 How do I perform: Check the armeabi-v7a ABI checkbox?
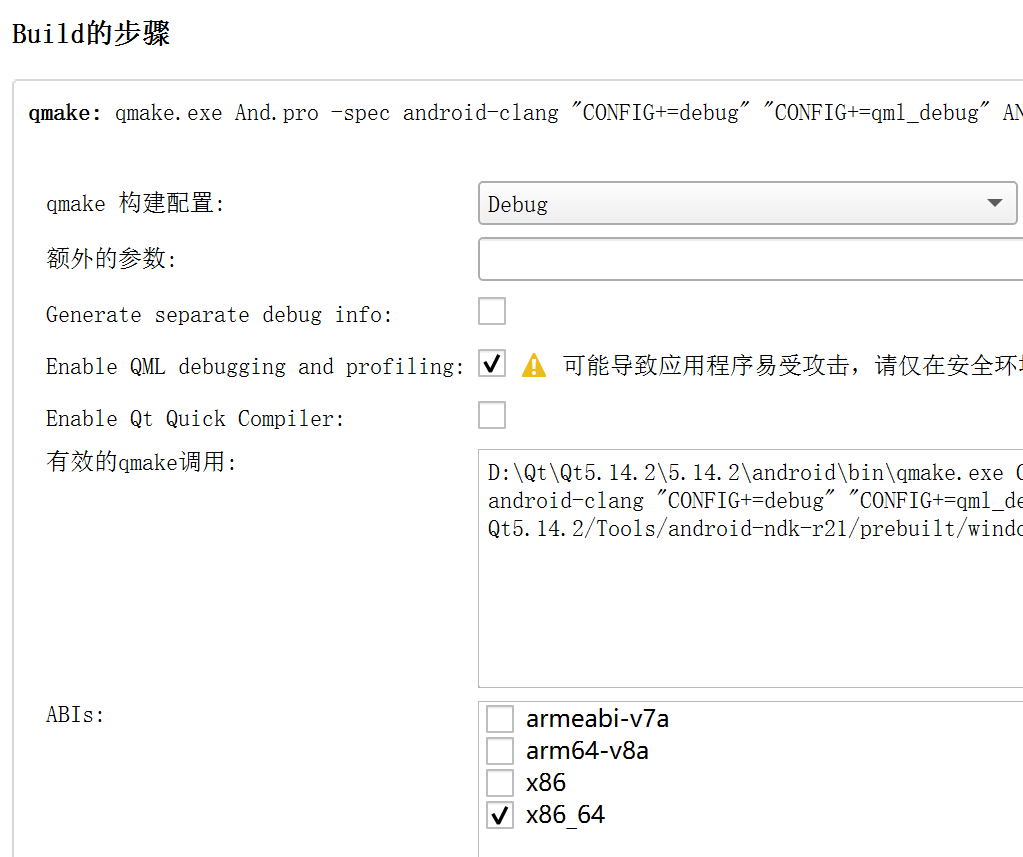[500, 719]
